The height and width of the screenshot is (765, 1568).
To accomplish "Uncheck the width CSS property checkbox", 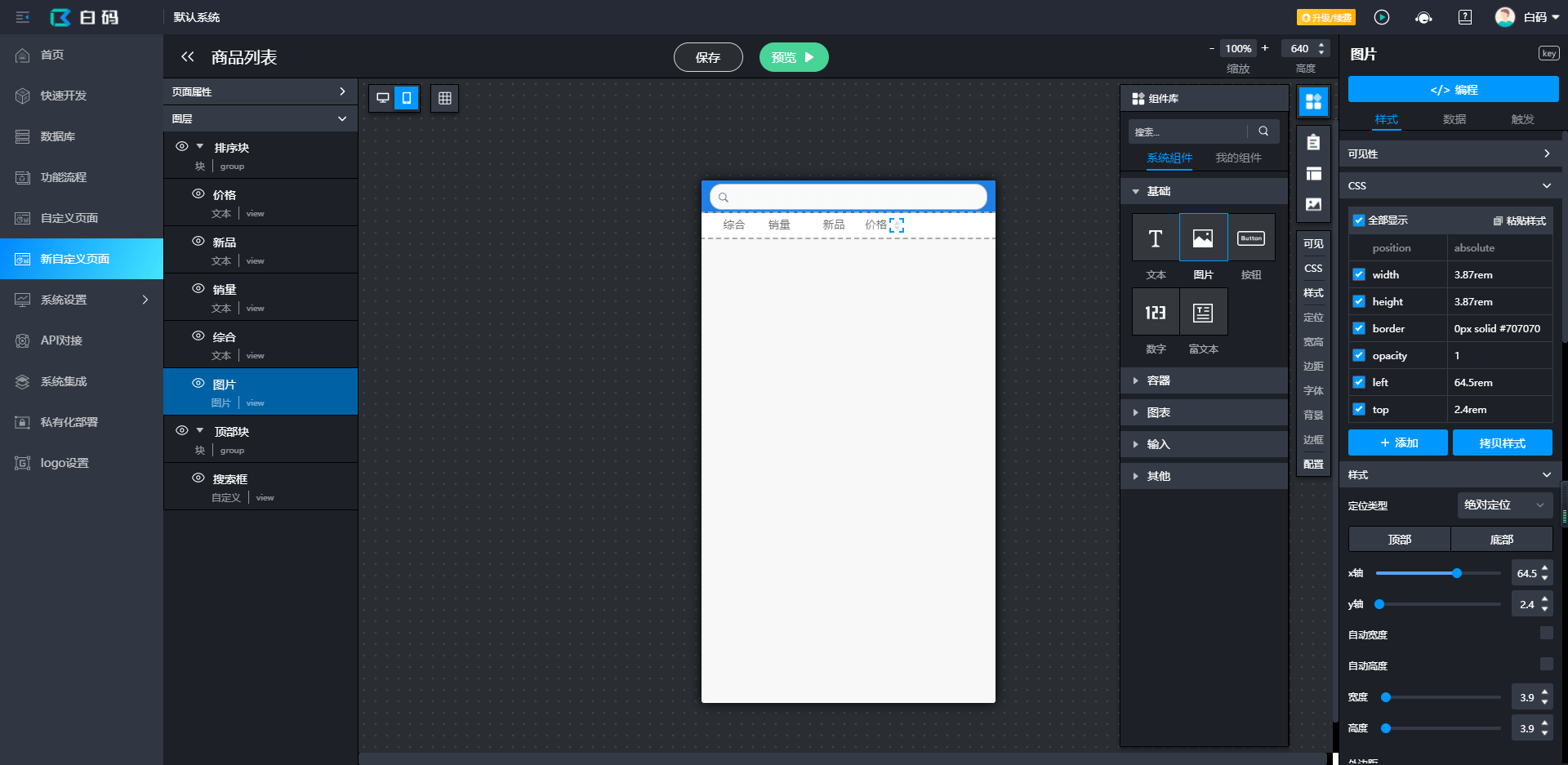I will (x=1359, y=274).
